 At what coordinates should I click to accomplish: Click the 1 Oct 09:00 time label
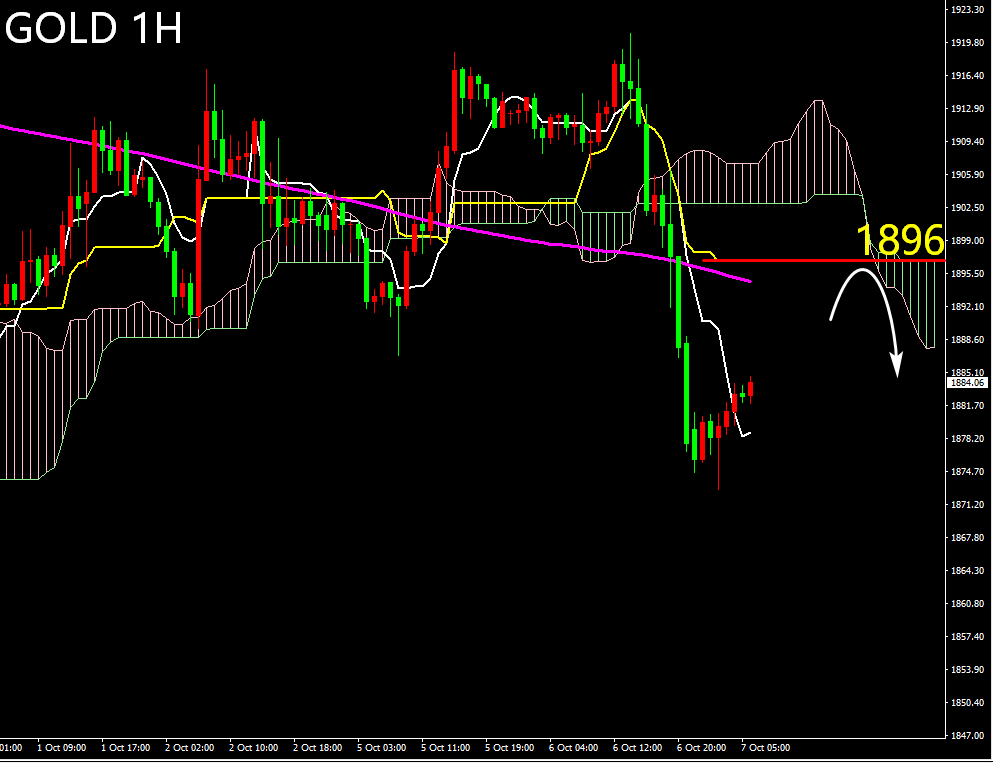point(61,747)
